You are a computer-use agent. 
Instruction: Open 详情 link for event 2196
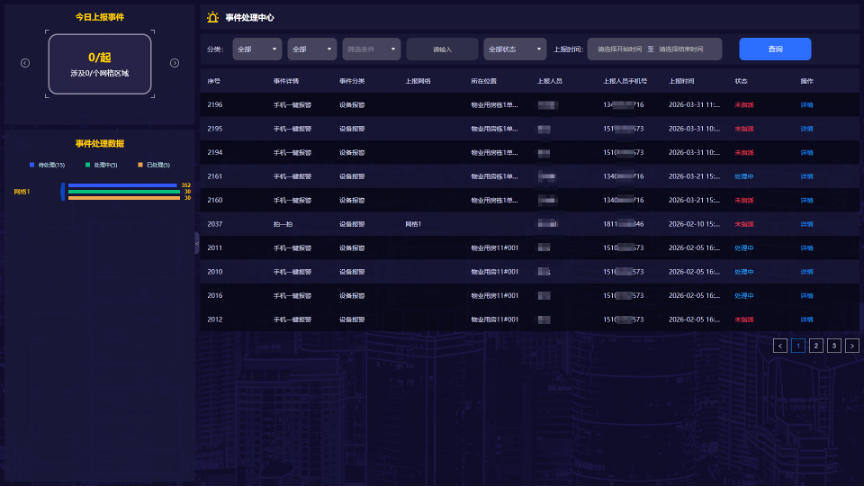807,104
